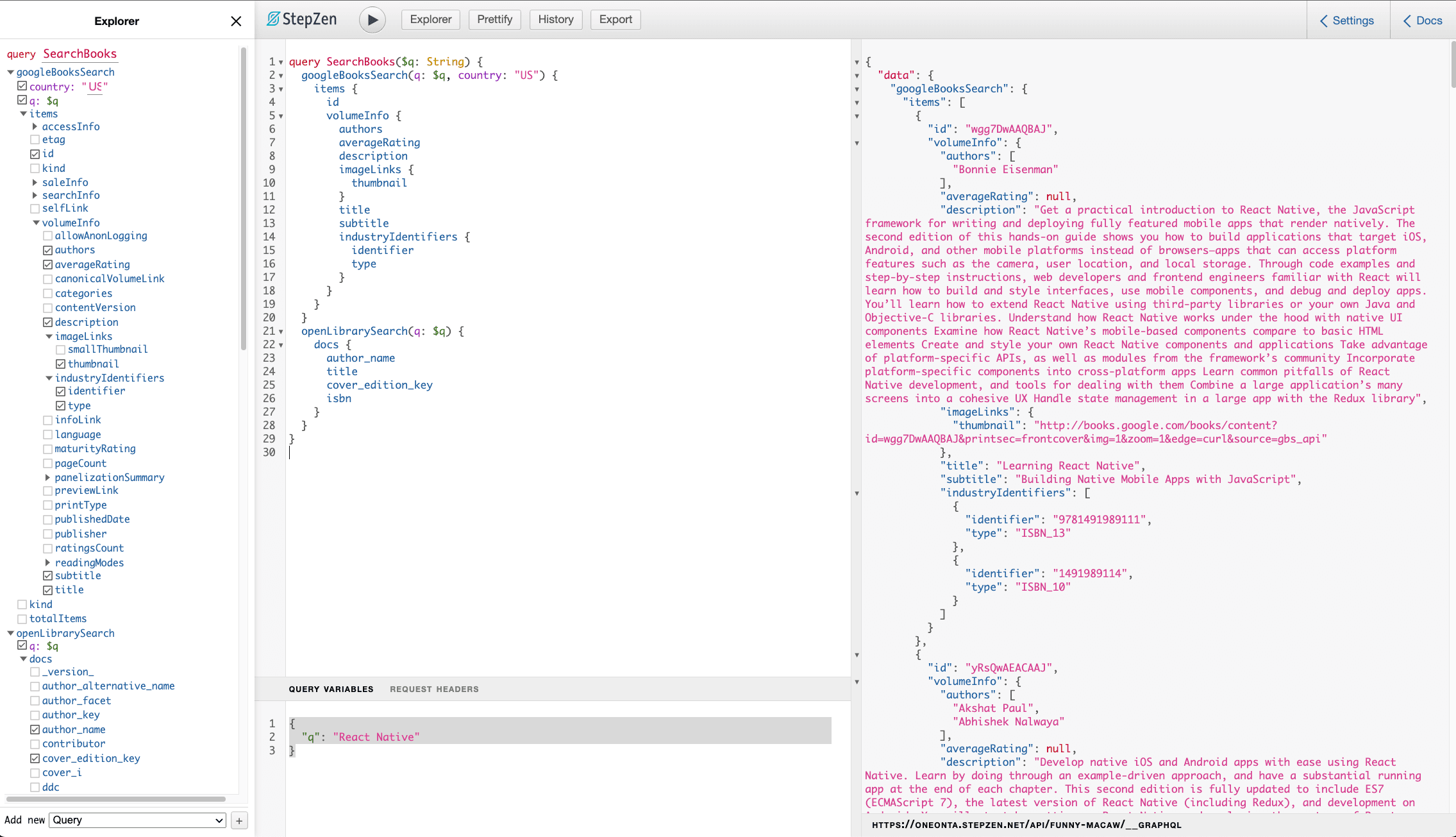Uncheck the authors checkbox in volumeInfo

(48, 249)
